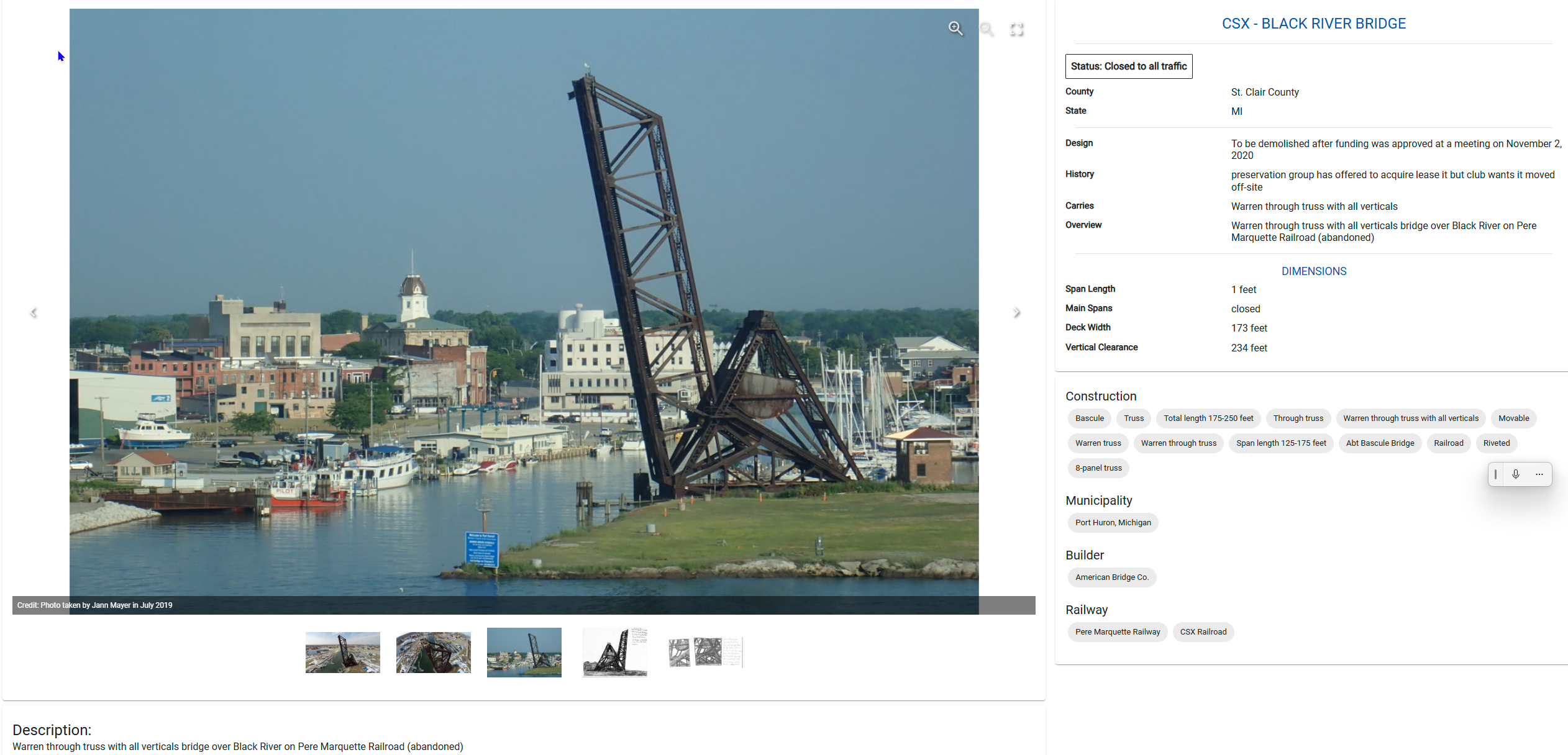Choose the CSX Railroad railway tag
The width and height of the screenshot is (1568, 755).
pyautogui.click(x=1203, y=631)
